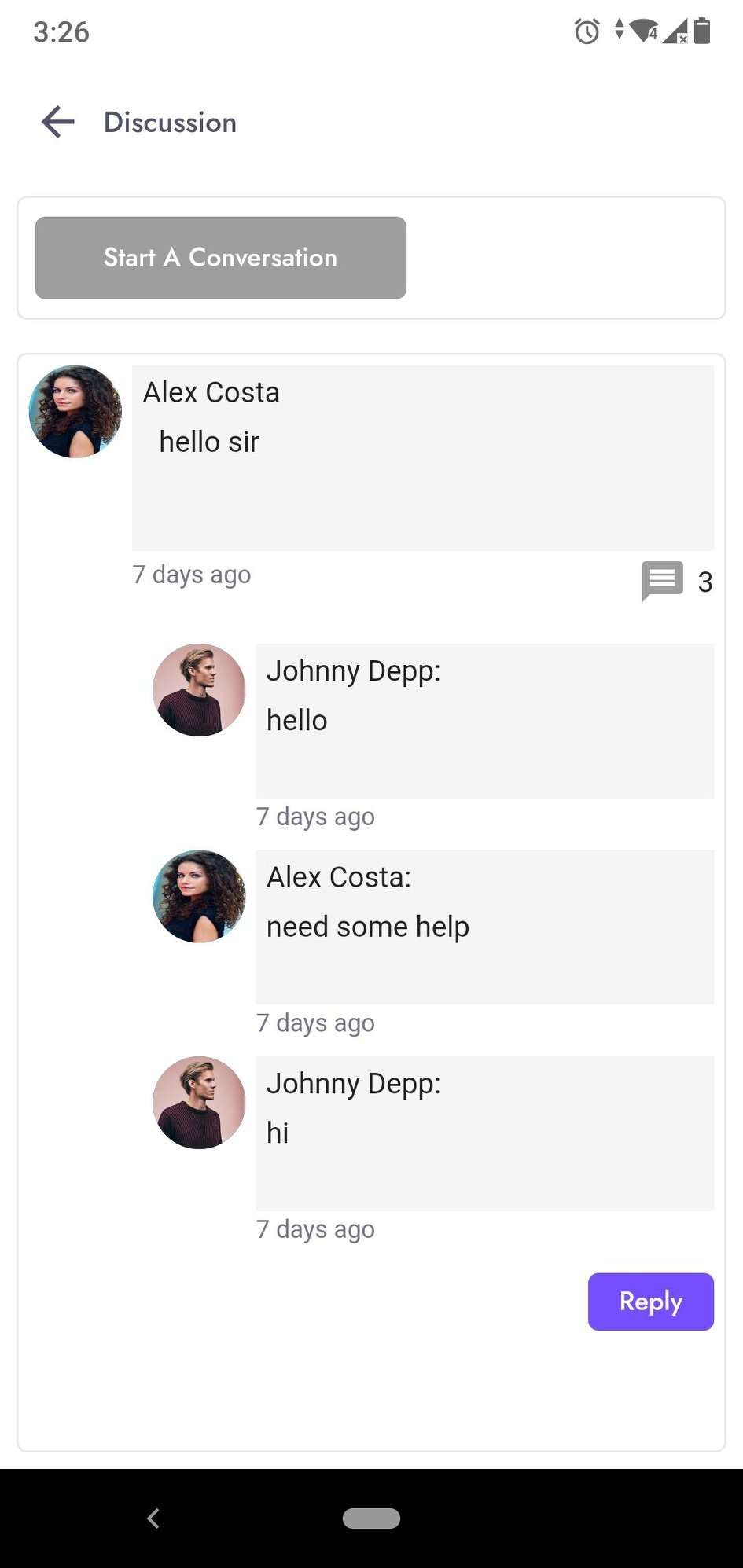
Task: Select the "need some help" reply
Action: pyautogui.click(x=368, y=927)
